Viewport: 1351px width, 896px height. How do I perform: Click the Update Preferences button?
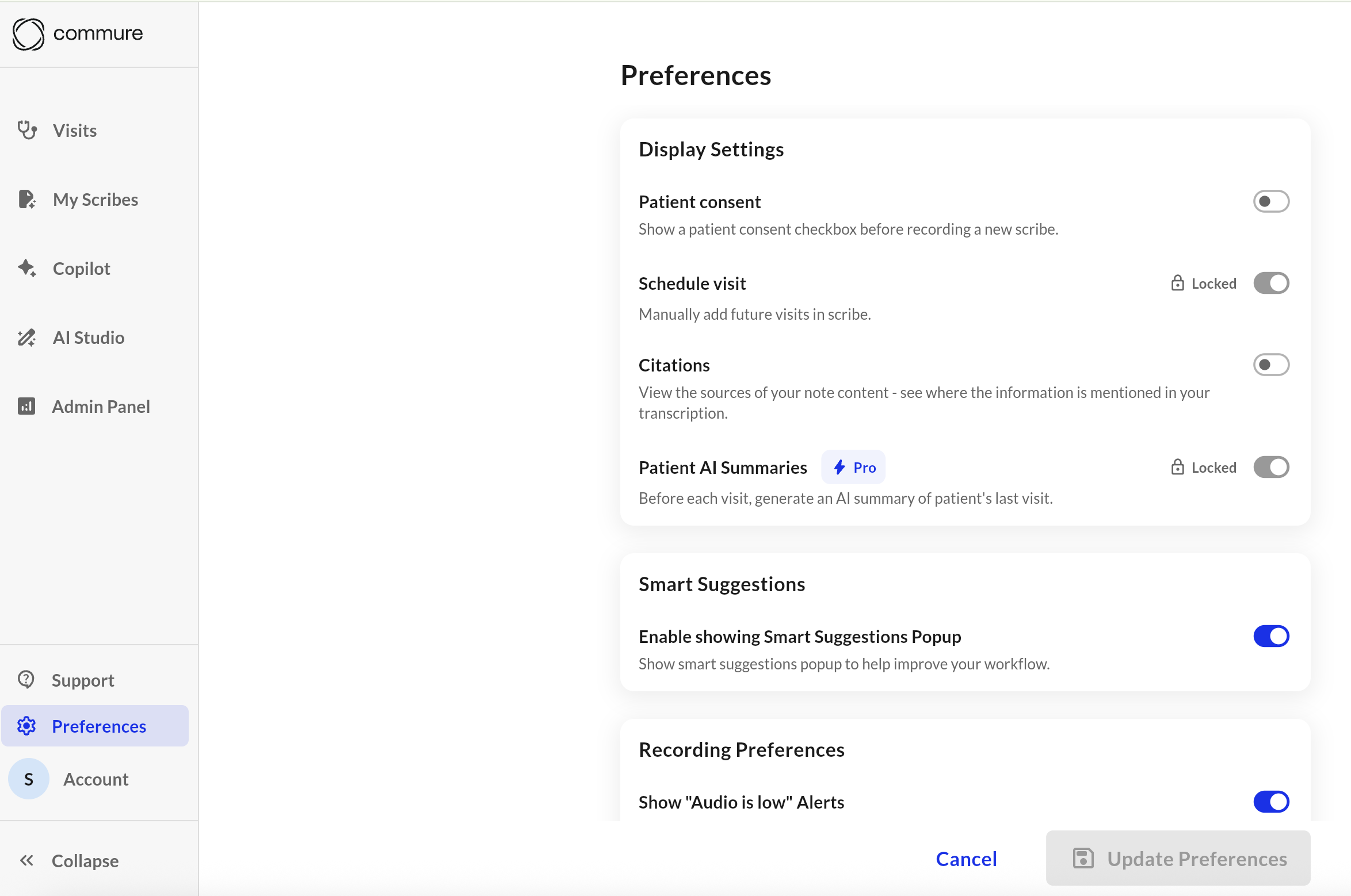[1178, 859]
